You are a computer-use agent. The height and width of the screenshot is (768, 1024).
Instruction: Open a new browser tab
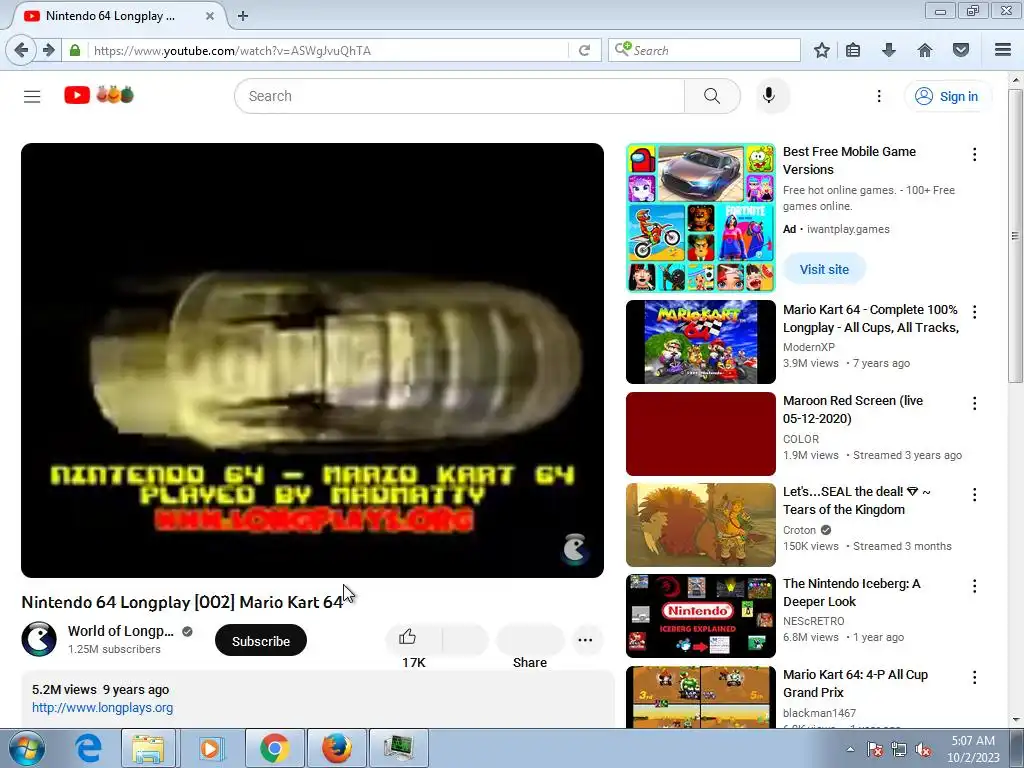tap(243, 16)
